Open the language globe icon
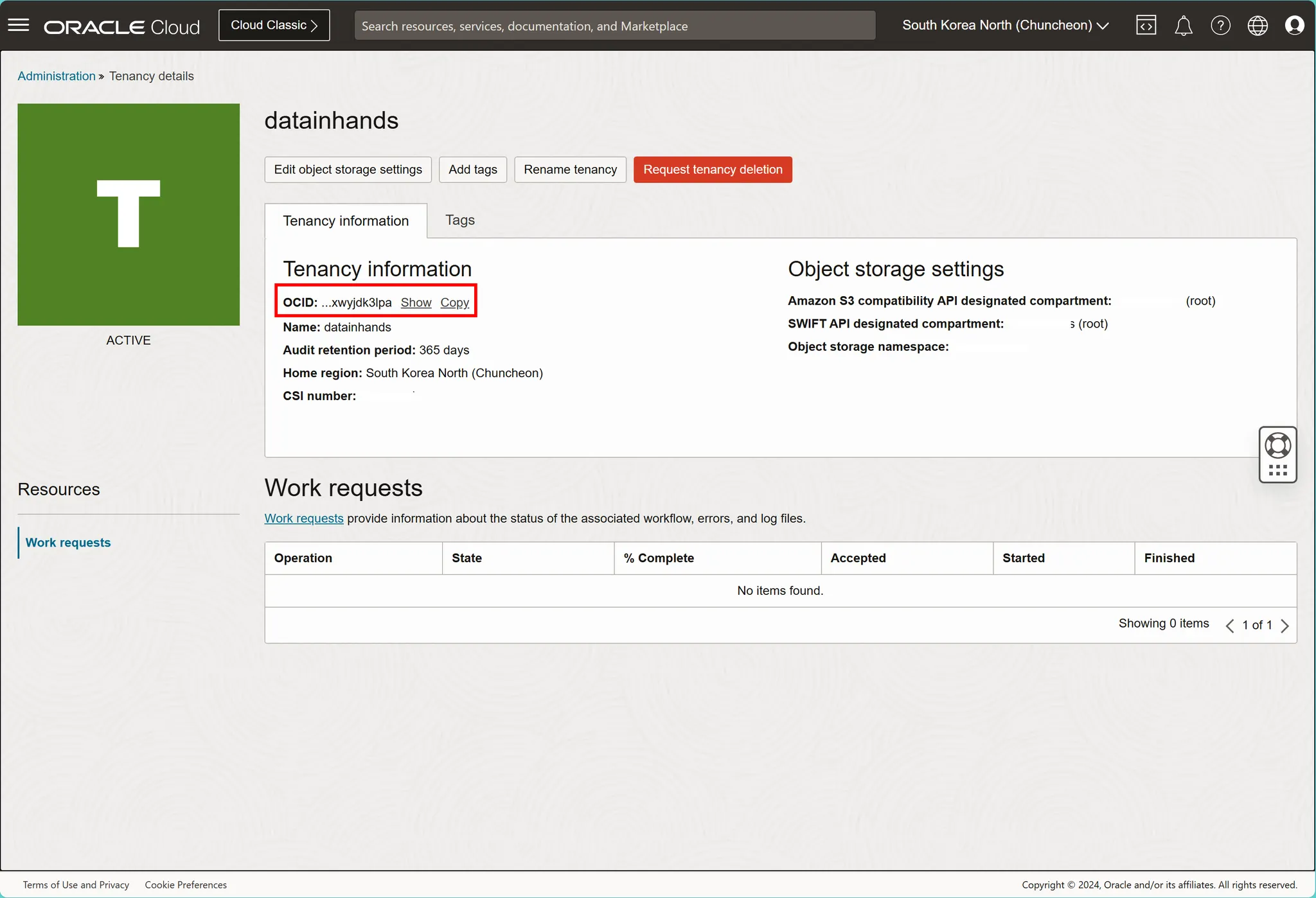Viewport: 1316px width, 898px height. (1258, 26)
